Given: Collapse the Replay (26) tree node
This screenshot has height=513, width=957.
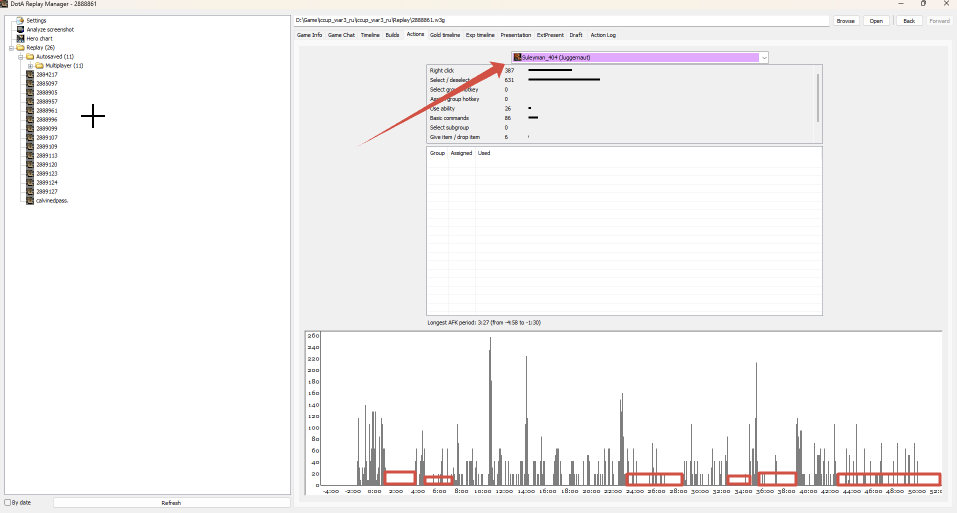Looking at the screenshot, I should click(11, 48).
